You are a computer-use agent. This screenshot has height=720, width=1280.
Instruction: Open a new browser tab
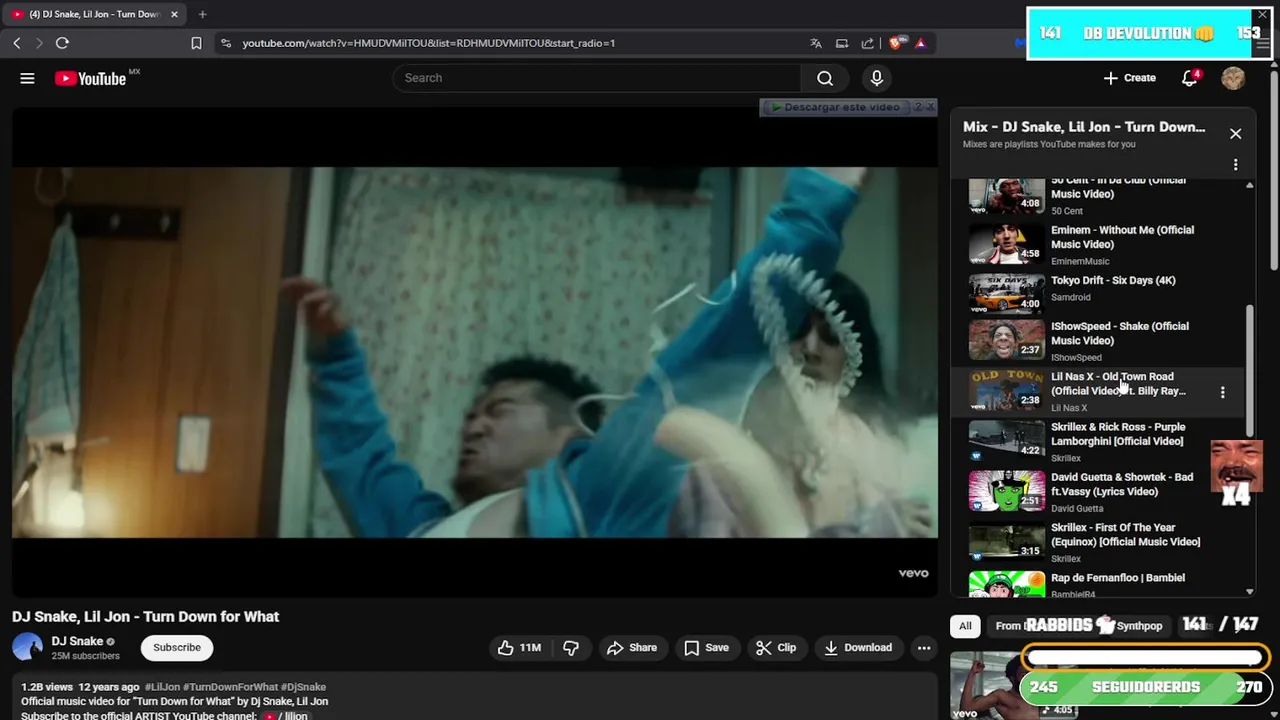click(202, 14)
